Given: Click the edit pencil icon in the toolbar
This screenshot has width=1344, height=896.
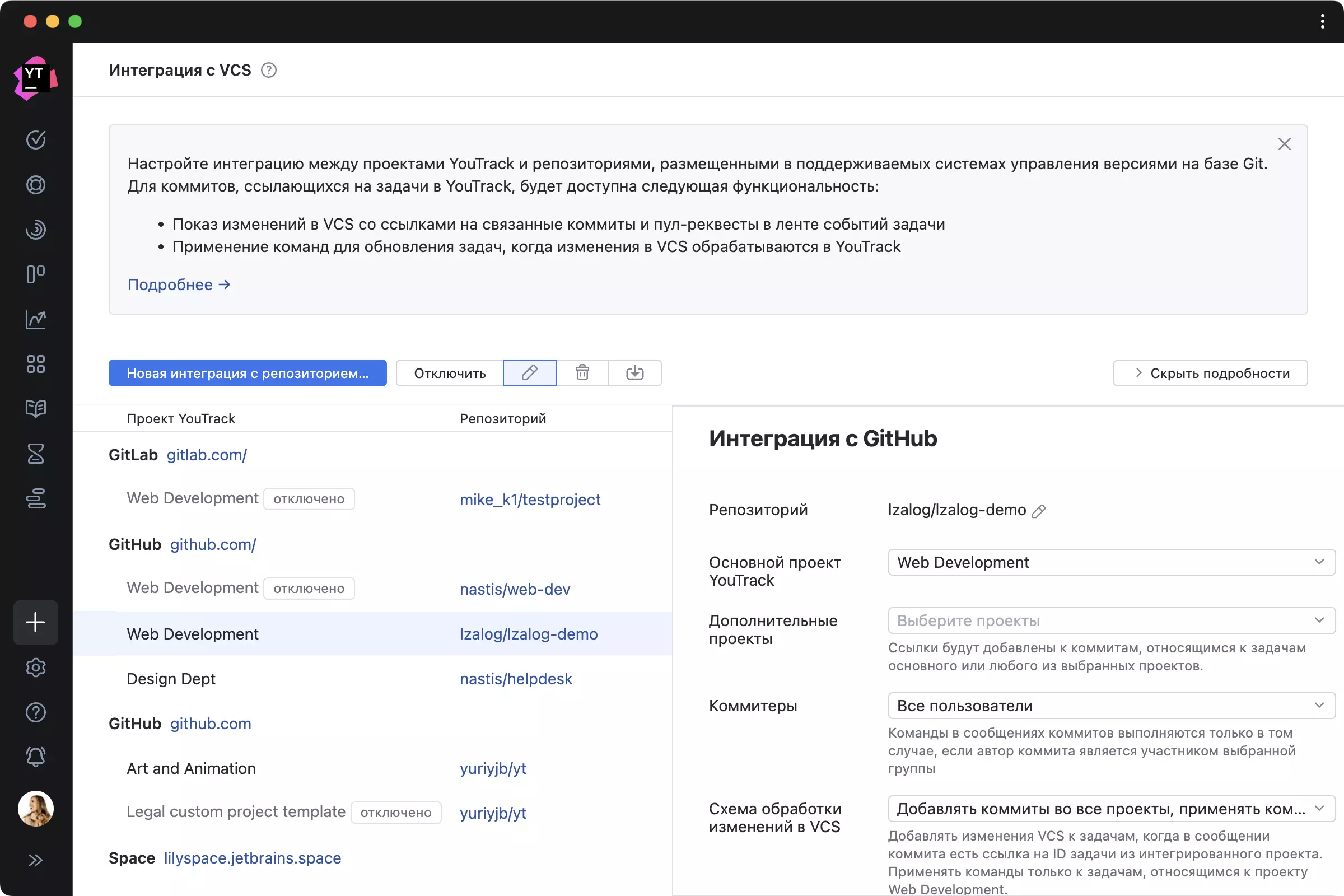Looking at the screenshot, I should coord(529,372).
